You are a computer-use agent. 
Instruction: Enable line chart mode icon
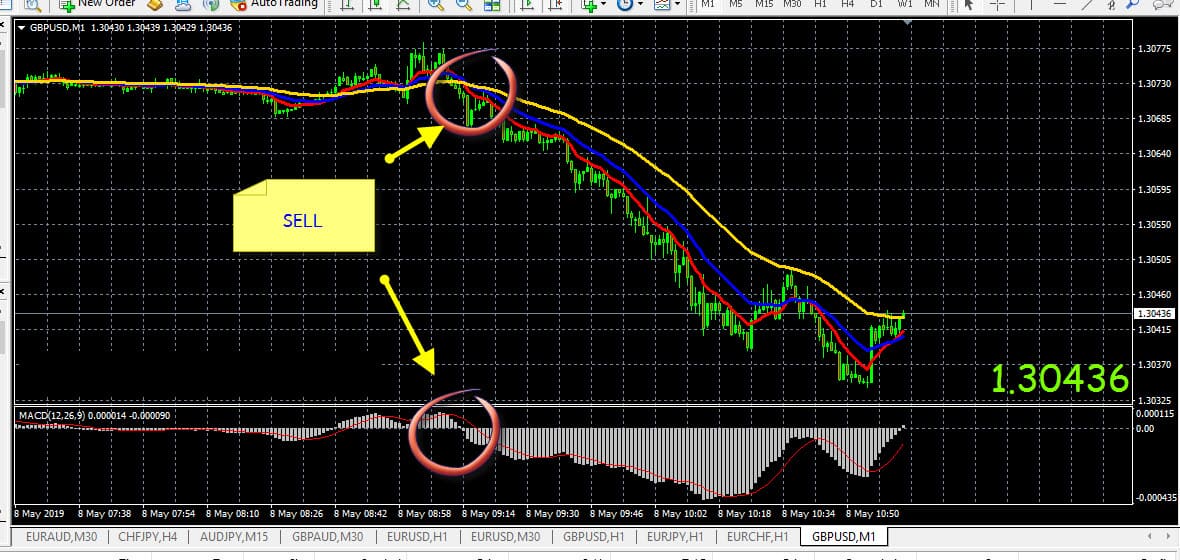(x=403, y=5)
